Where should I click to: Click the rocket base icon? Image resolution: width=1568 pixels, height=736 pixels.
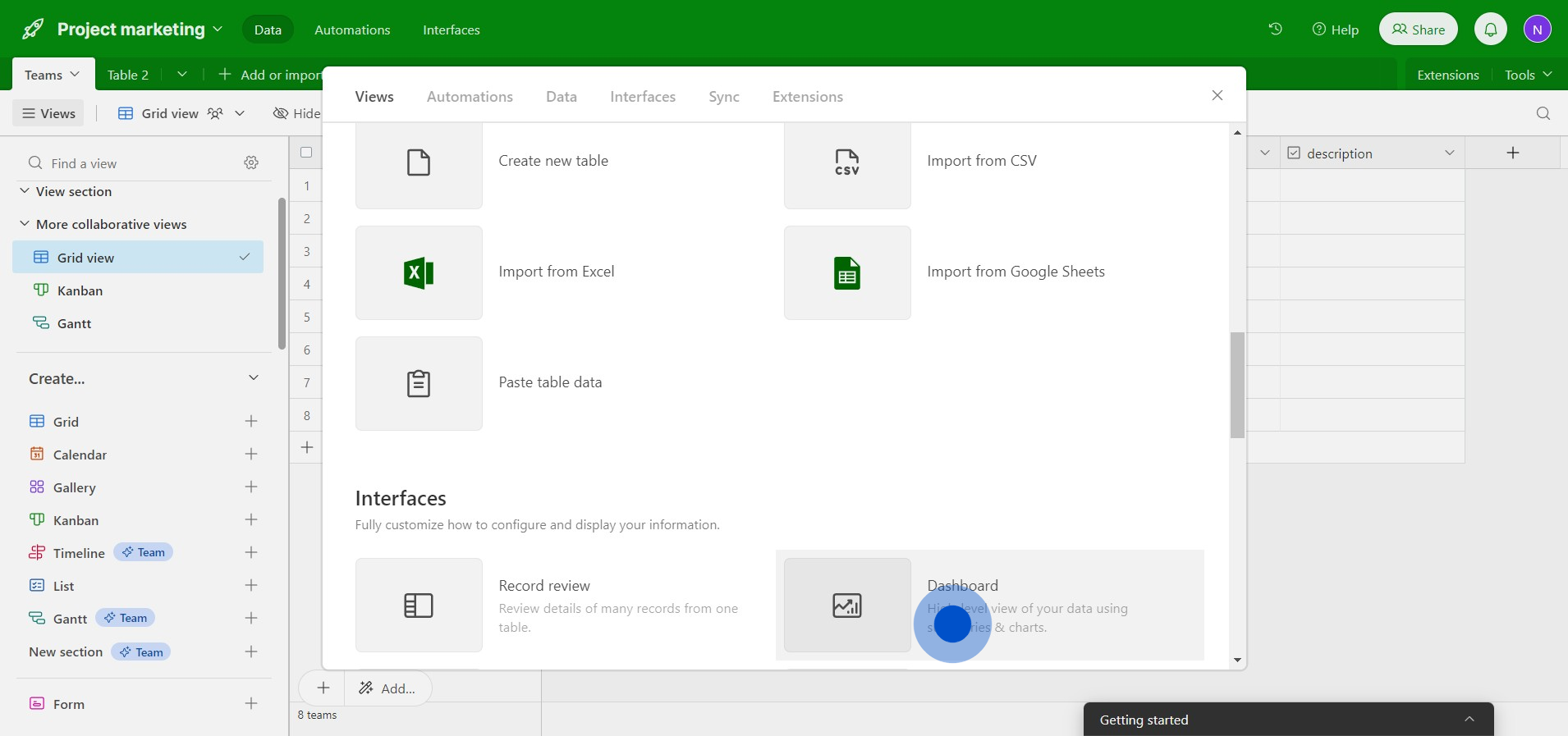pyautogui.click(x=33, y=30)
